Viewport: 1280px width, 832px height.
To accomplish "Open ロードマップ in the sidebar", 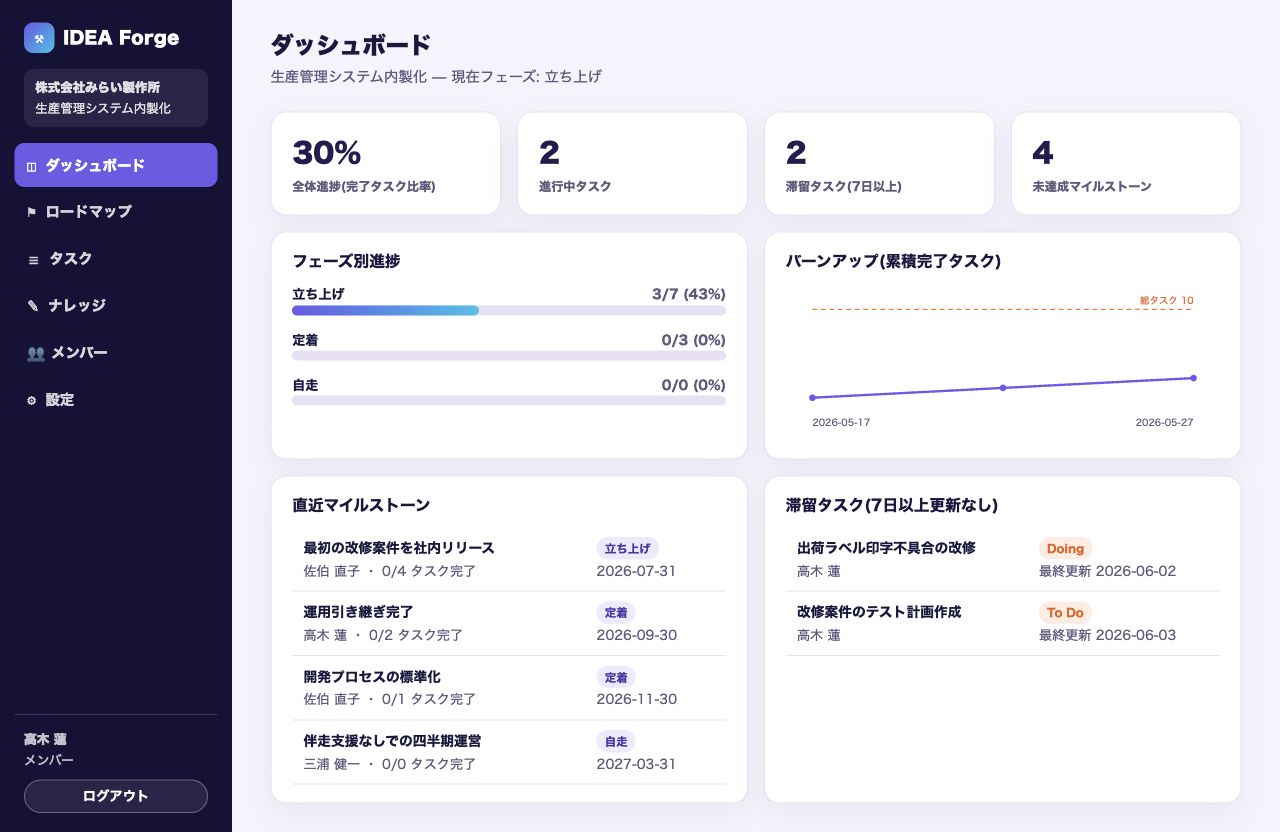I will point(116,212).
